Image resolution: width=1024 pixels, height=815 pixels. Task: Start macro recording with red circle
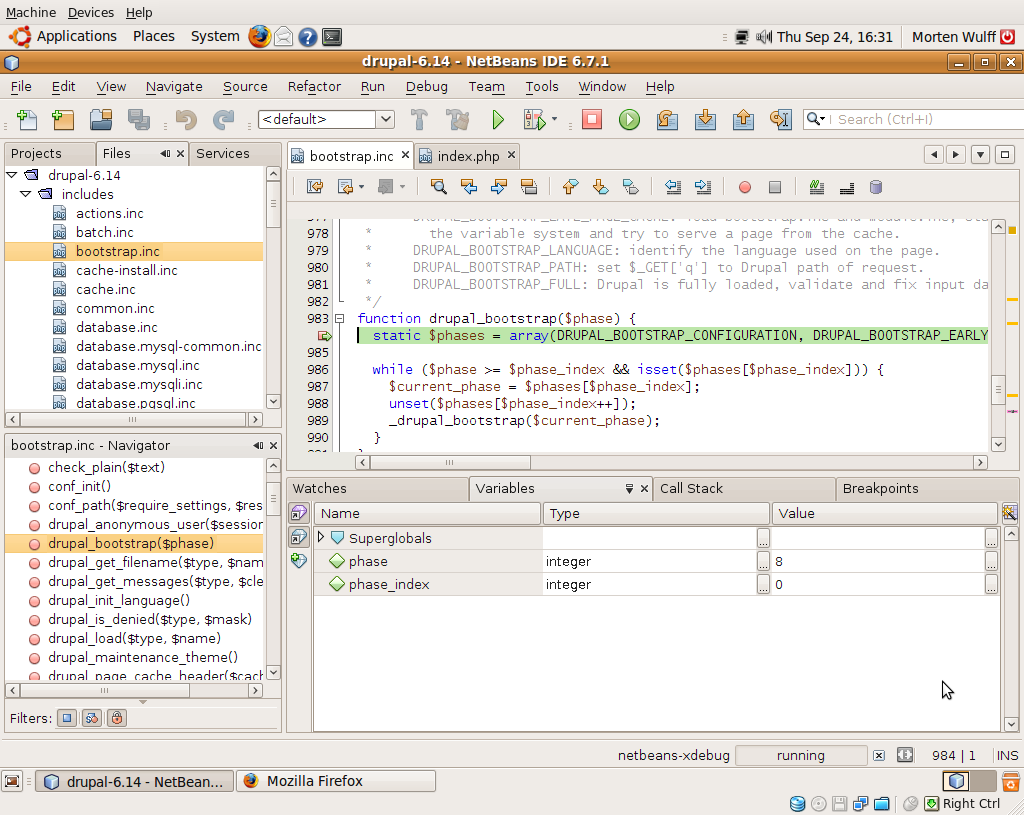click(x=744, y=187)
